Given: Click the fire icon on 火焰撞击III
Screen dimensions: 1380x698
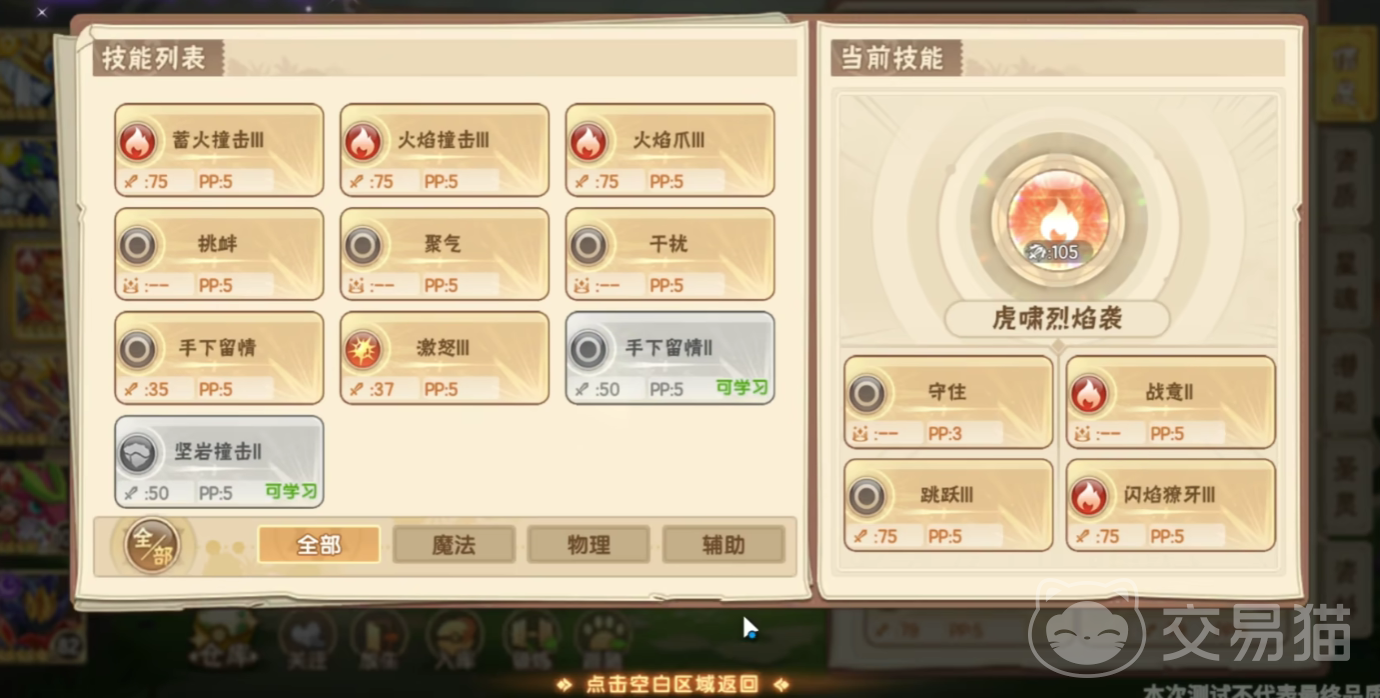Looking at the screenshot, I should point(363,142).
